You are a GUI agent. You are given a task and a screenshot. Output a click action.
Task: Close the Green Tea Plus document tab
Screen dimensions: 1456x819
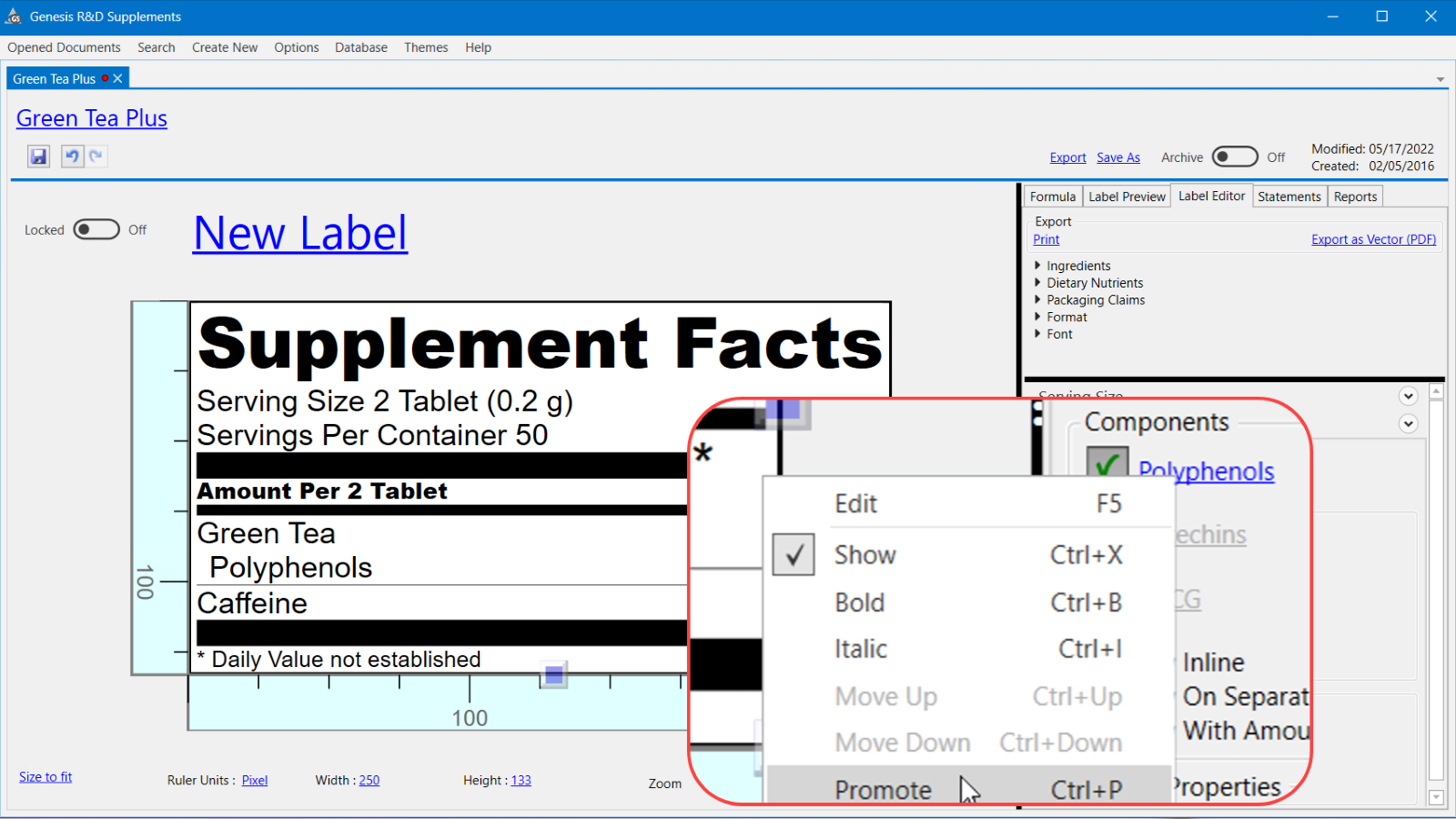pyautogui.click(x=117, y=79)
